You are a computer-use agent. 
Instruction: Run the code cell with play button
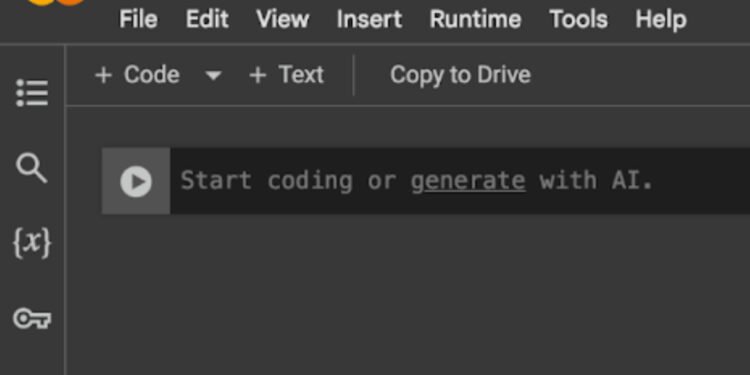[x=136, y=181]
